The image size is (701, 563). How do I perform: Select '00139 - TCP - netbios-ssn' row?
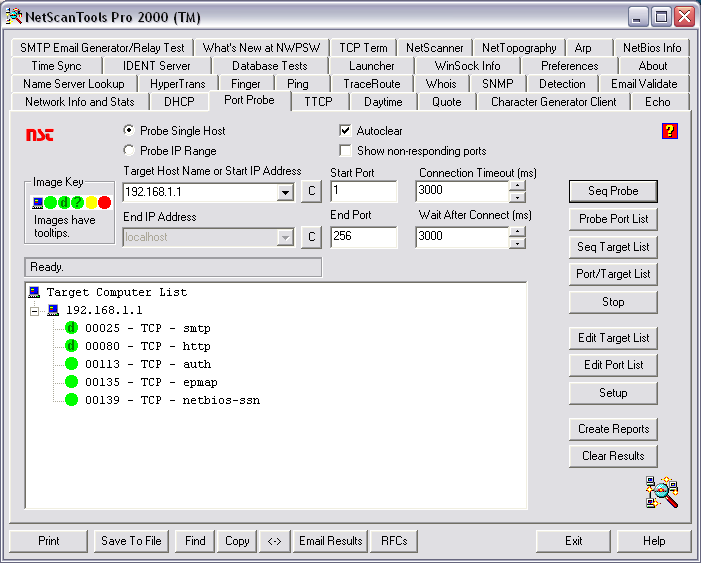[173, 400]
